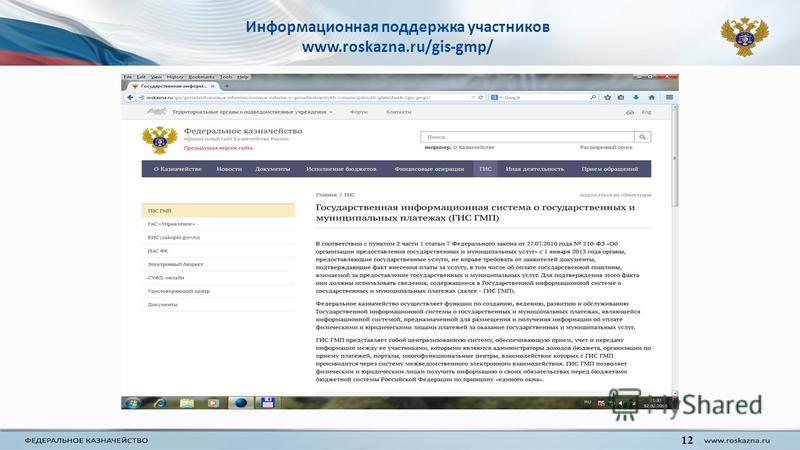This screenshot has height=450, width=800.
Task: Click the page vertical scrollbar thumb
Action: point(674,158)
